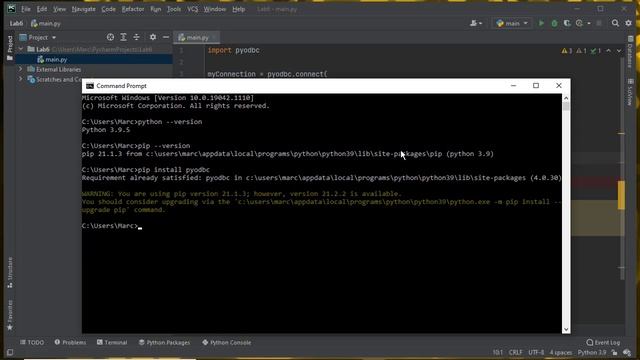Open the VCS menu
640x360 pixels.
(193, 9)
